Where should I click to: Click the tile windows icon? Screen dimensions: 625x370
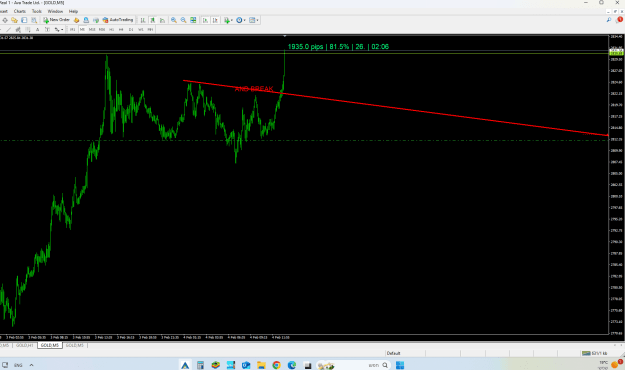click(x=193, y=20)
